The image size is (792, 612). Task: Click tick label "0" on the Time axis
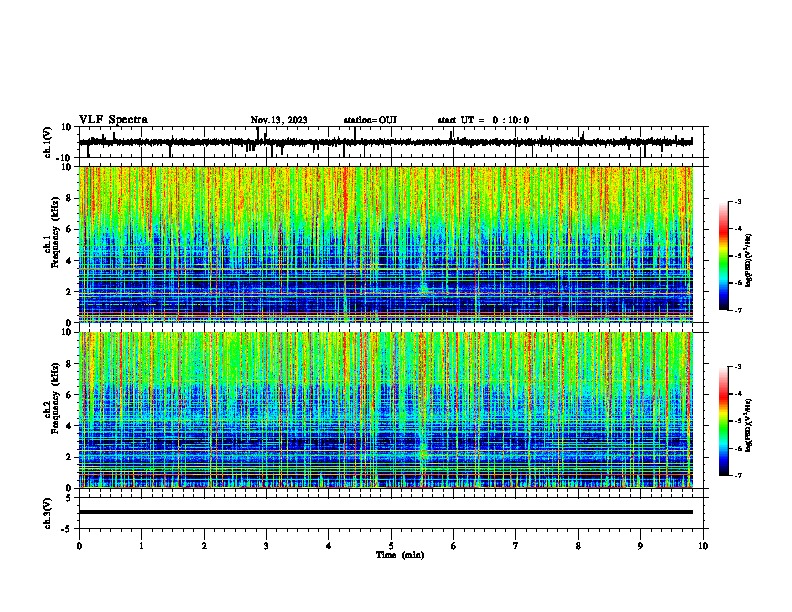click(x=79, y=546)
